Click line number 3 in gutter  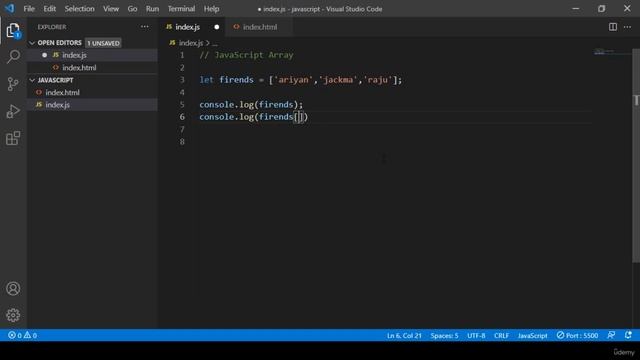tap(182, 80)
